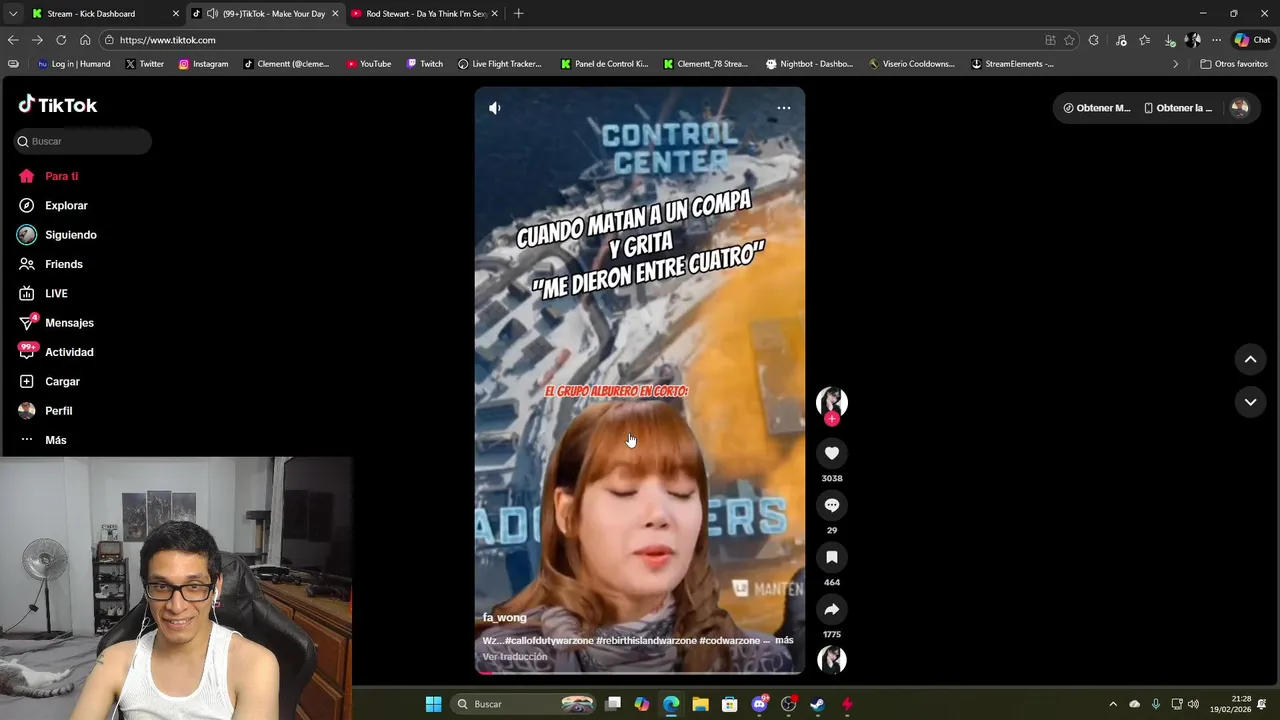Go to the previous video with up chevron
Image resolution: width=1280 pixels, height=720 pixels.
(x=1250, y=359)
